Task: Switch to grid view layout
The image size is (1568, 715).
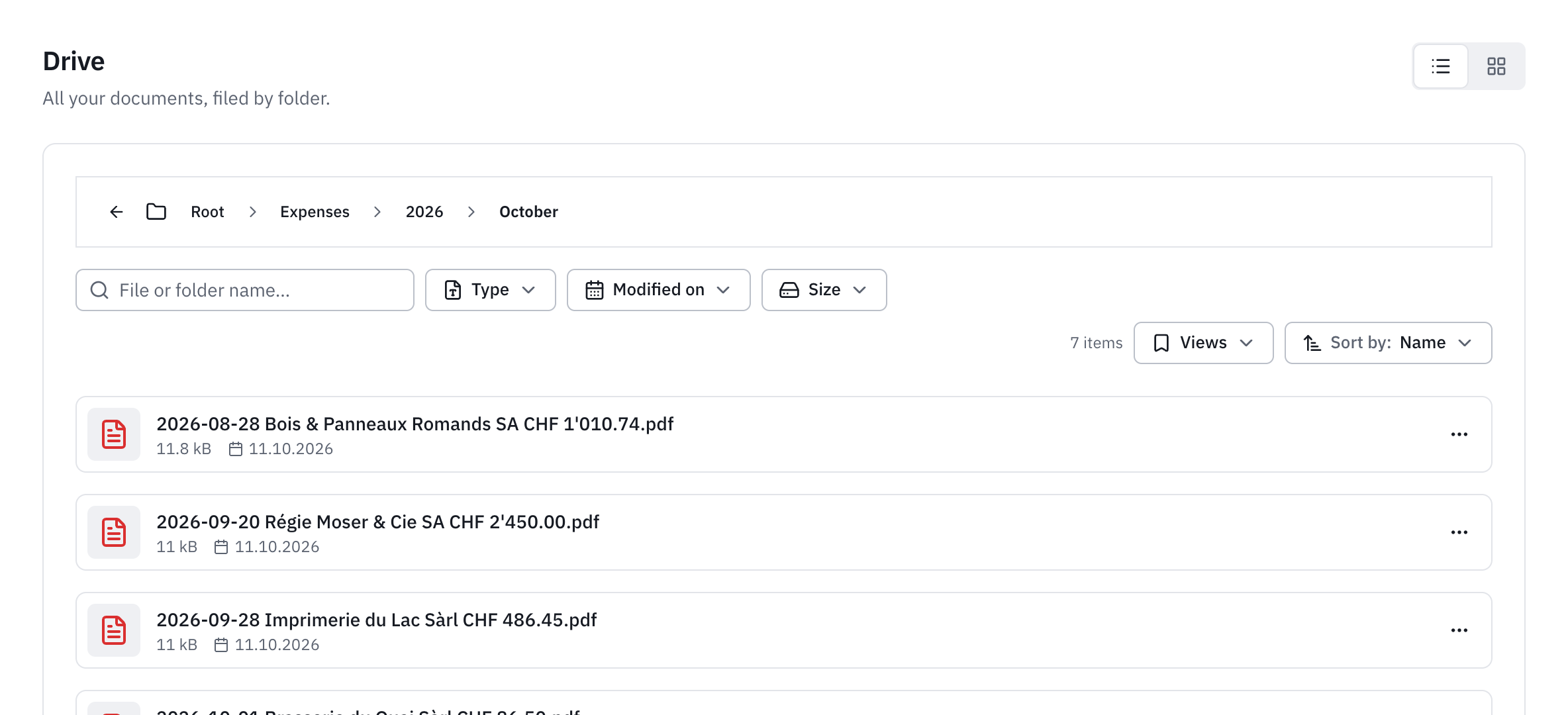Action: 1496,66
